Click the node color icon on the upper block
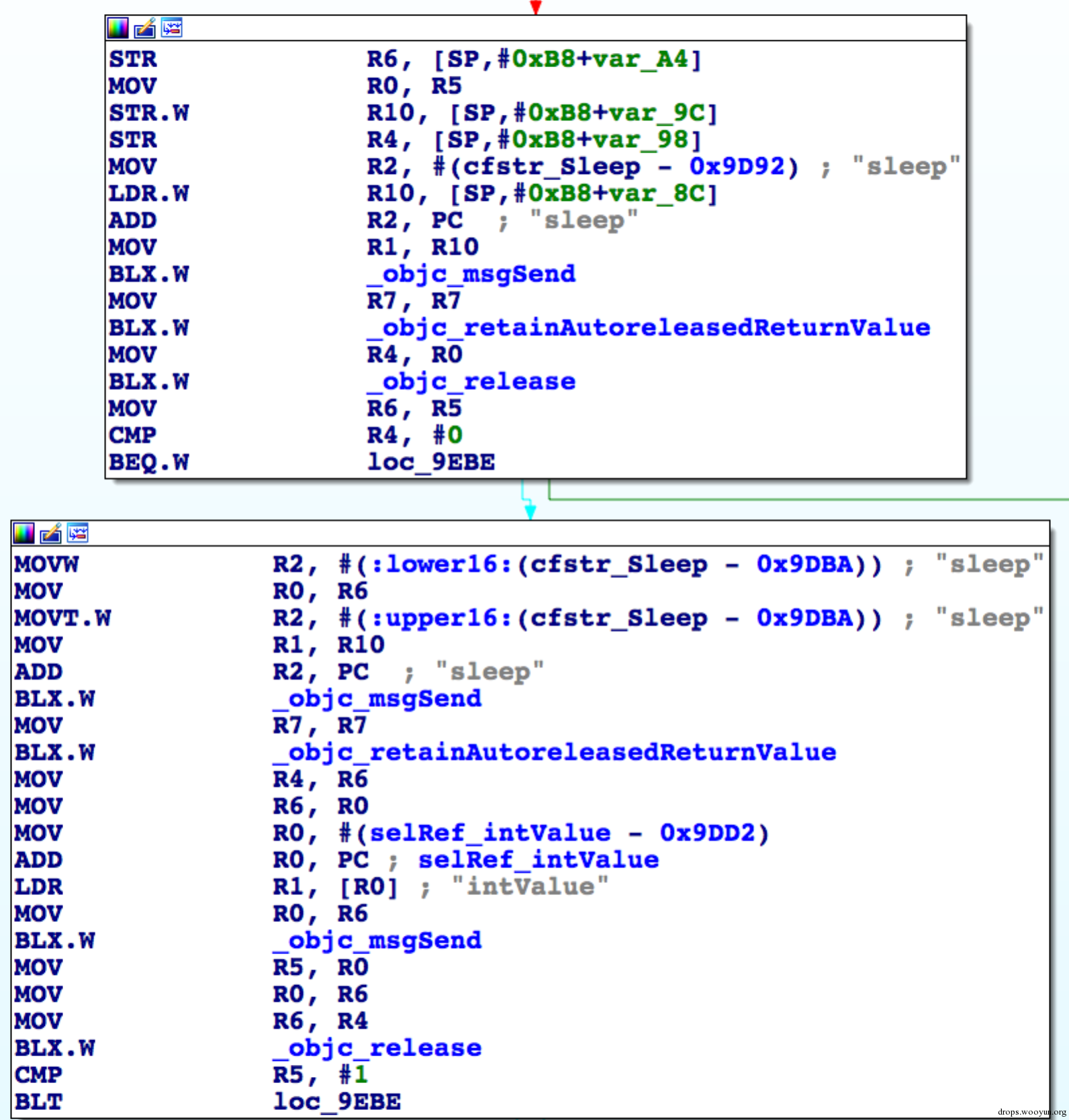1069x1120 pixels. point(118,28)
